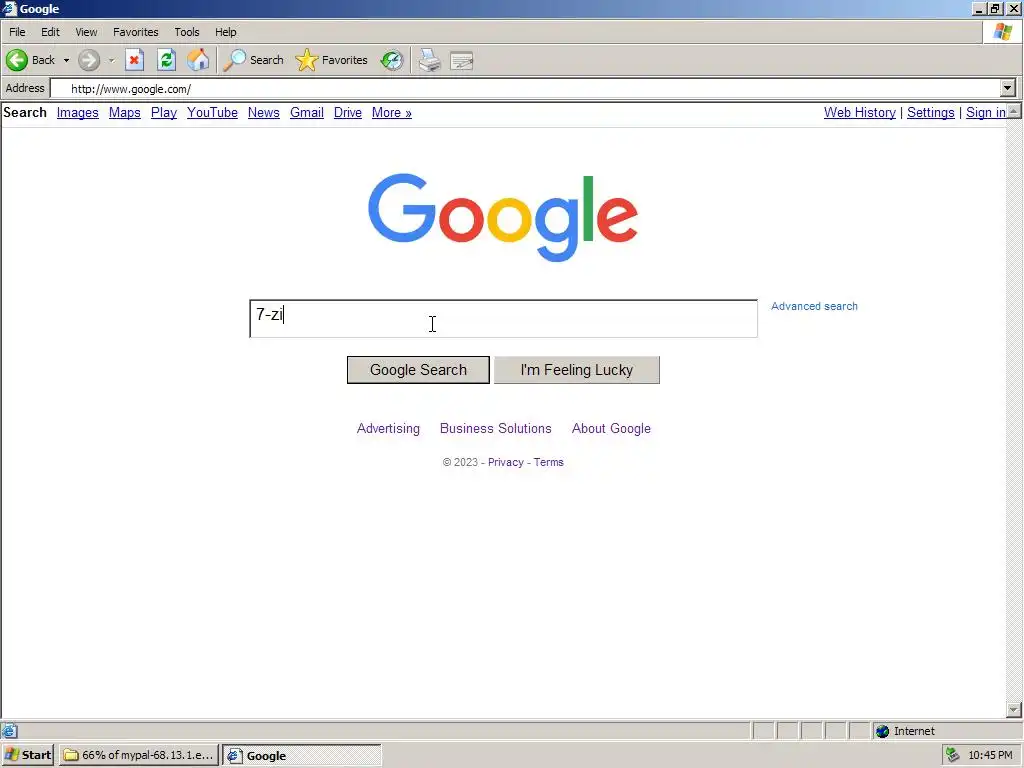Open the toolbar Search magnifier

point(253,60)
